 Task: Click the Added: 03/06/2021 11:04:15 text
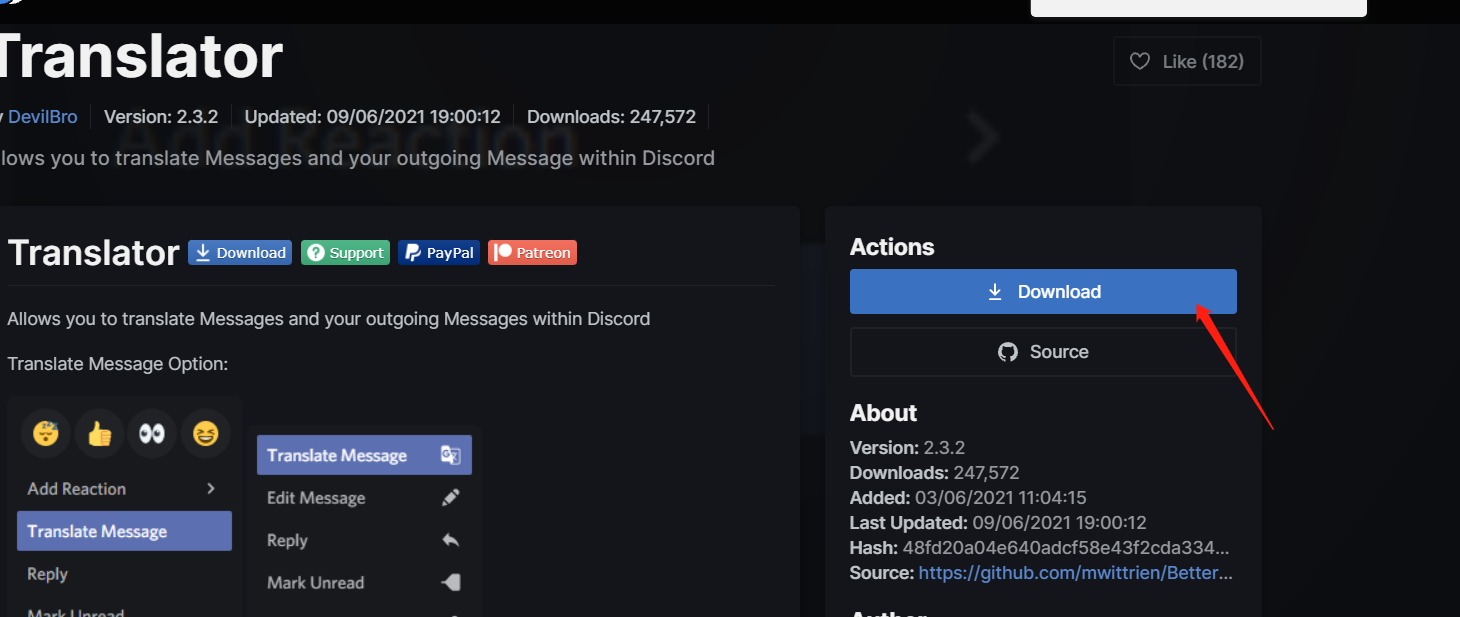pyautogui.click(x=968, y=497)
